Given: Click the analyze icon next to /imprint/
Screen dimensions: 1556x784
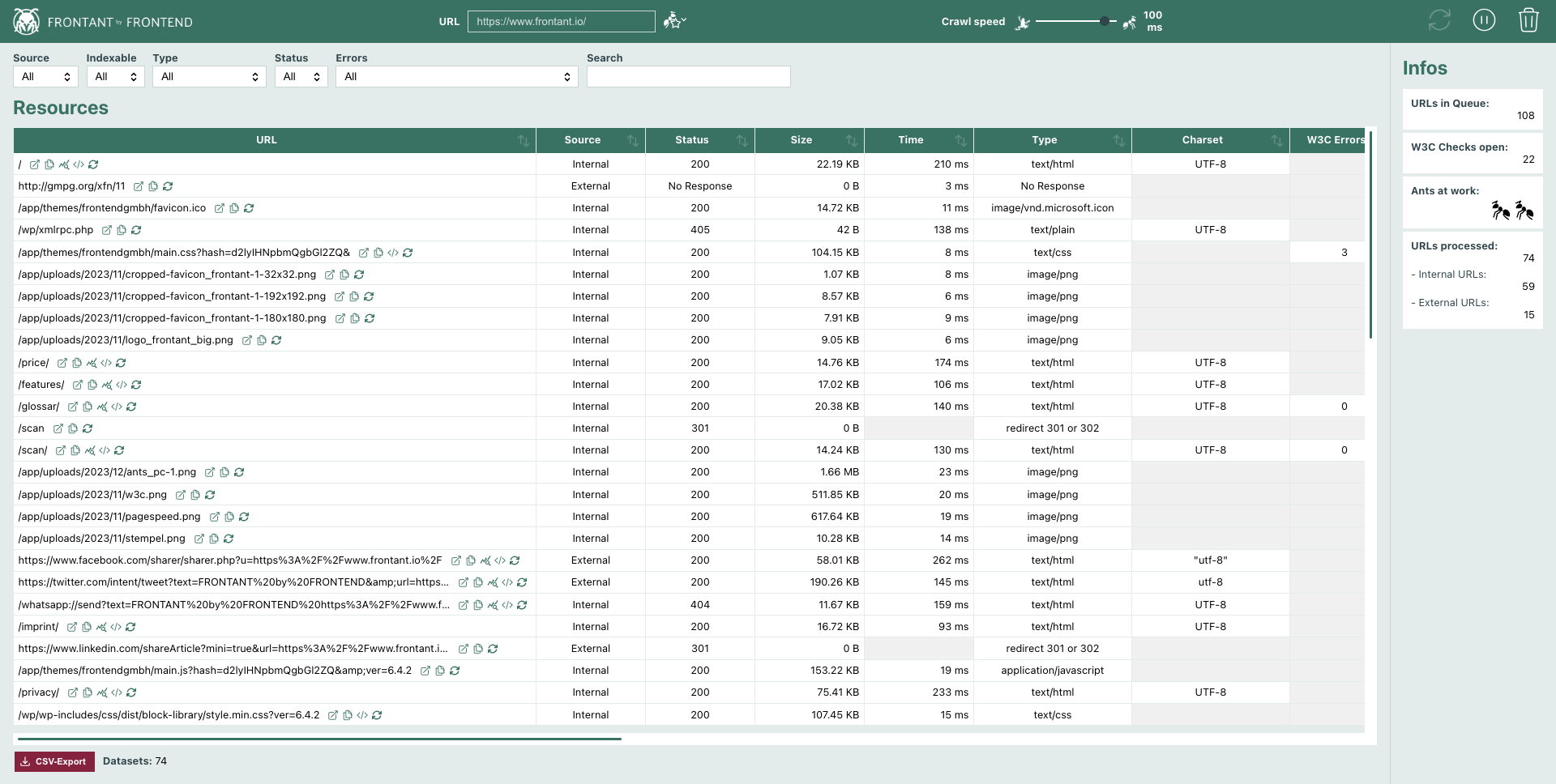Looking at the screenshot, I should [x=101, y=627].
